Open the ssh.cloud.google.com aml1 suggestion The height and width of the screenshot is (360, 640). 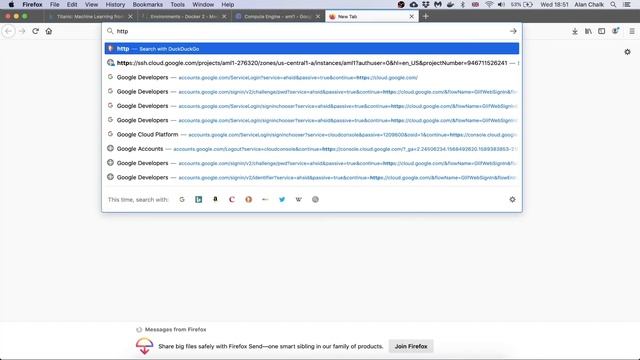coord(312,63)
